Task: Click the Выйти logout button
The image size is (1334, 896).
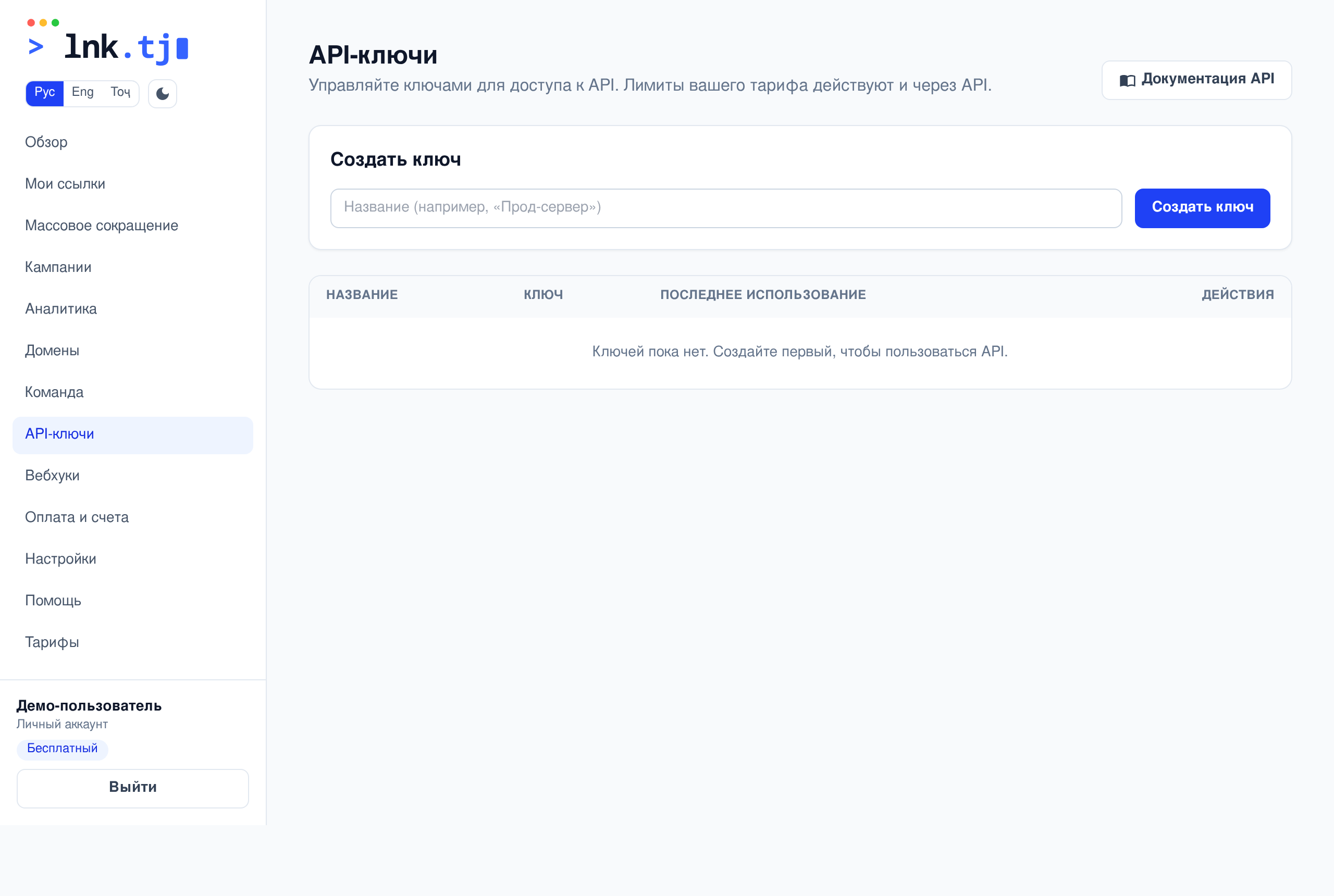Action: [x=132, y=788]
